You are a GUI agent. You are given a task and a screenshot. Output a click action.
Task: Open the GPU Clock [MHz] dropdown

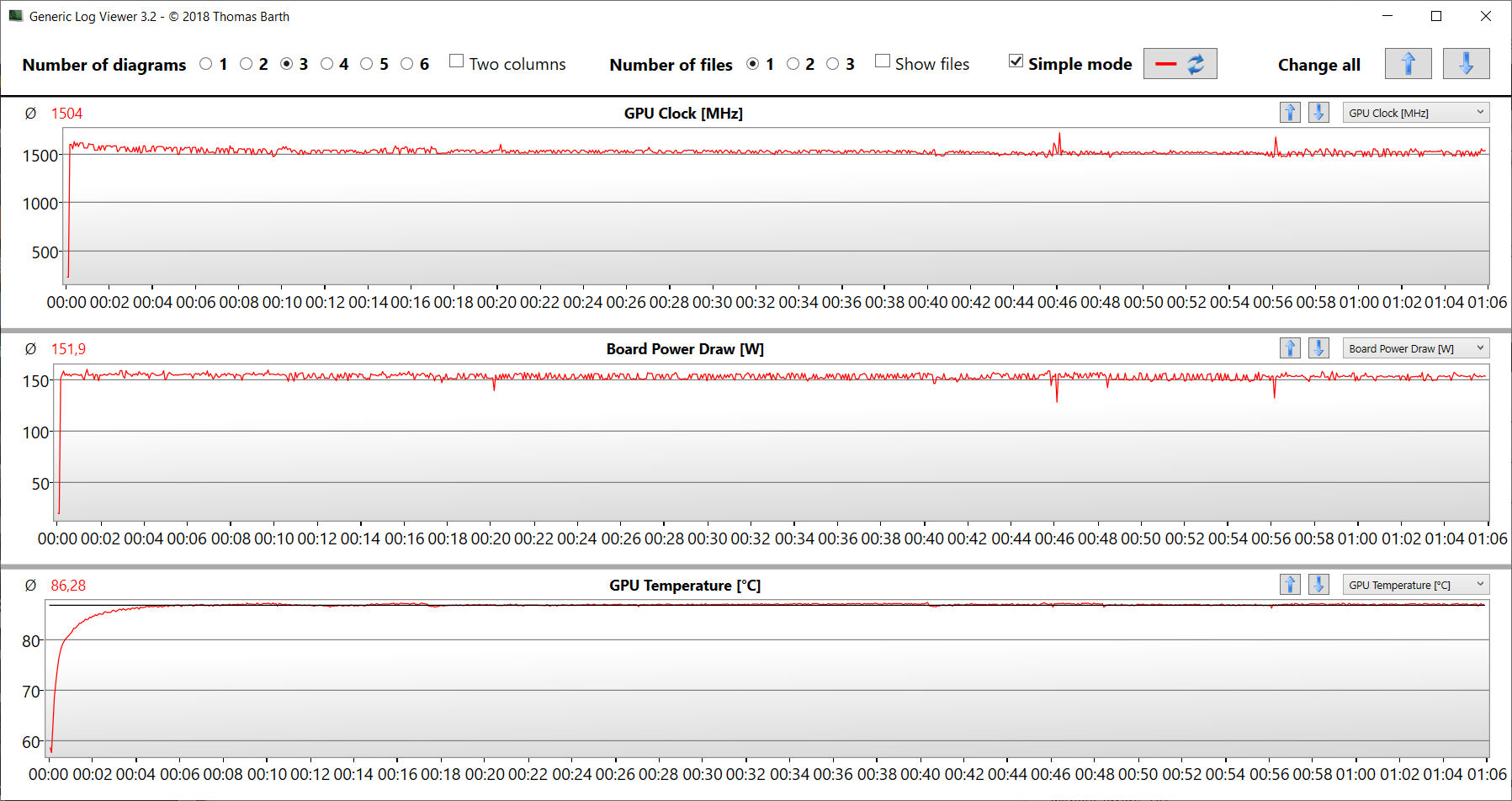point(1415,113)
